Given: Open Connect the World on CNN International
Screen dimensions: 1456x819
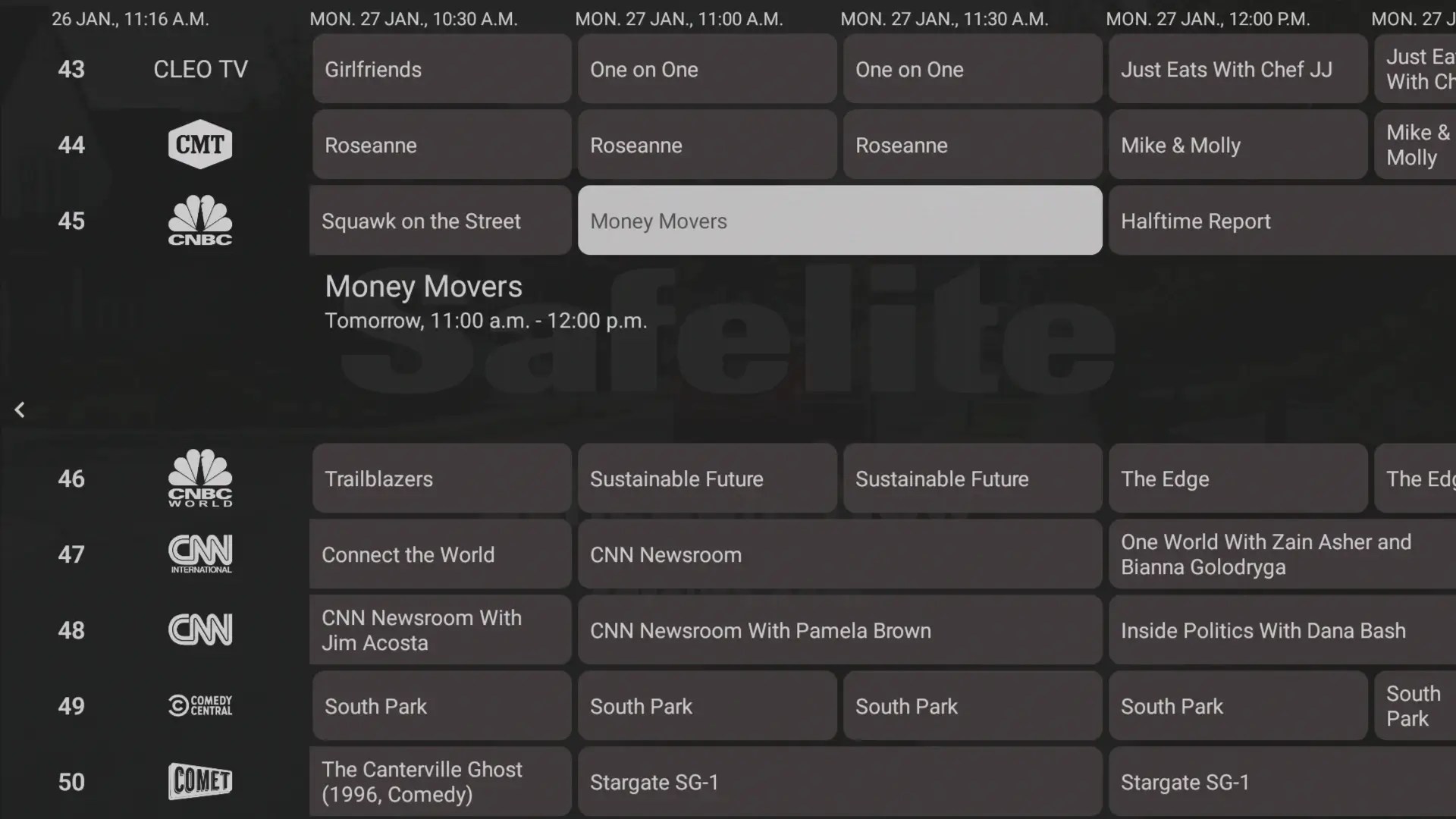Looking at the screenshot, I should [x=441, y=554].
